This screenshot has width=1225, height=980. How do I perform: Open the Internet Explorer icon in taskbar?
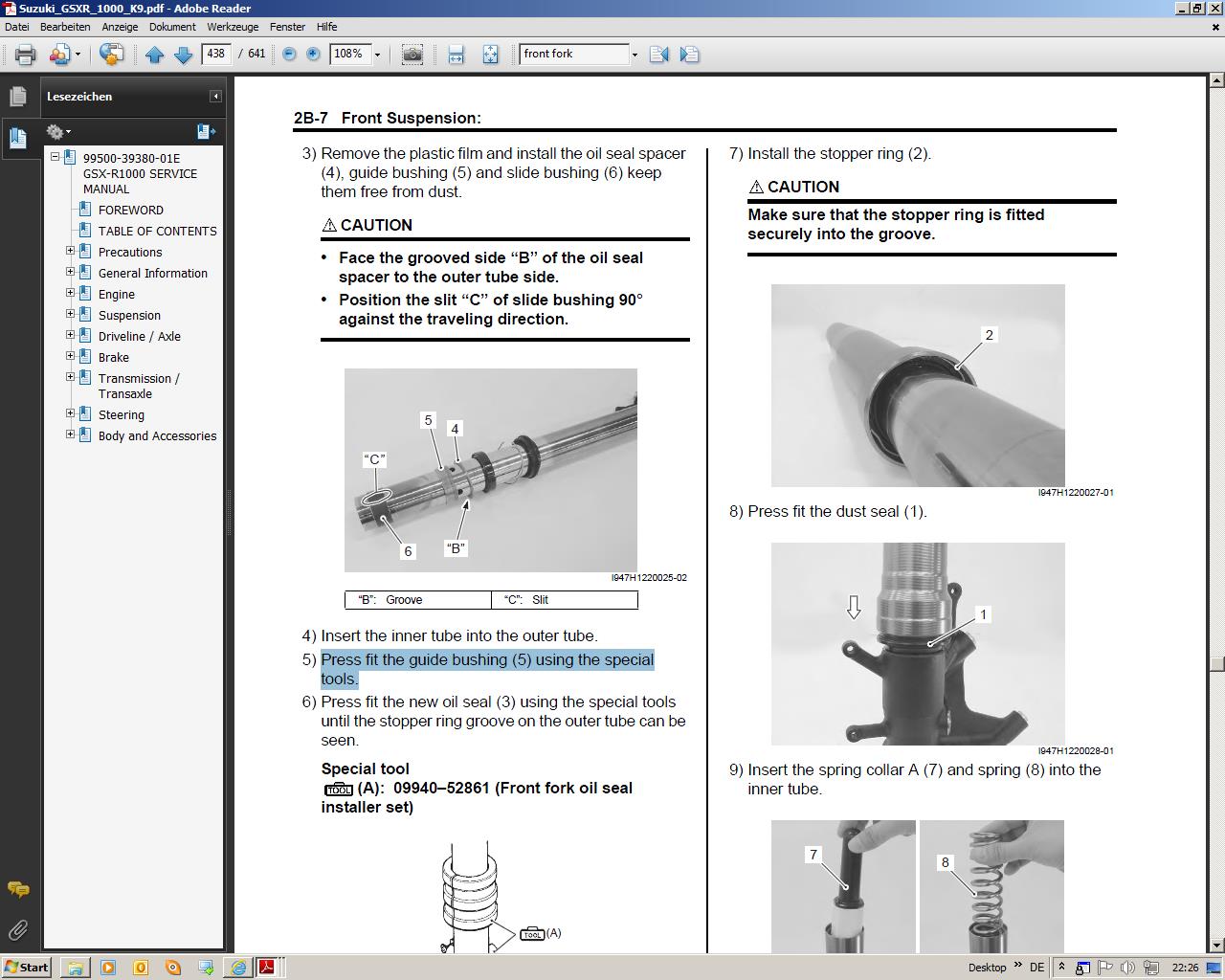[238, 968]
